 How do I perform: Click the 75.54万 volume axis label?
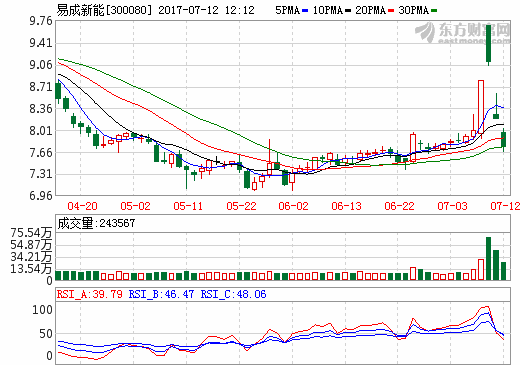(31, 232)
